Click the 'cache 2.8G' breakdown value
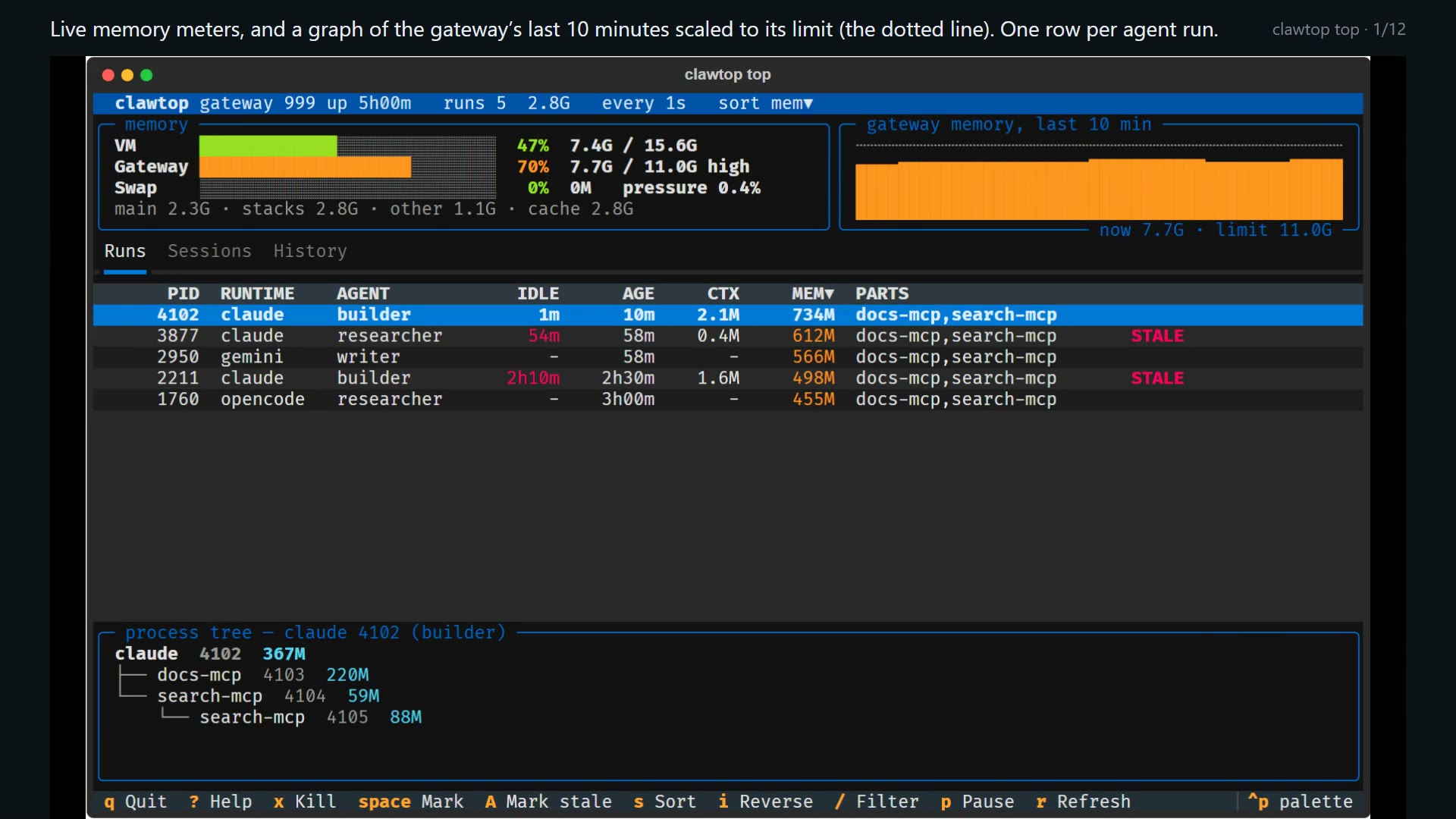 click(x=580, y=209)
